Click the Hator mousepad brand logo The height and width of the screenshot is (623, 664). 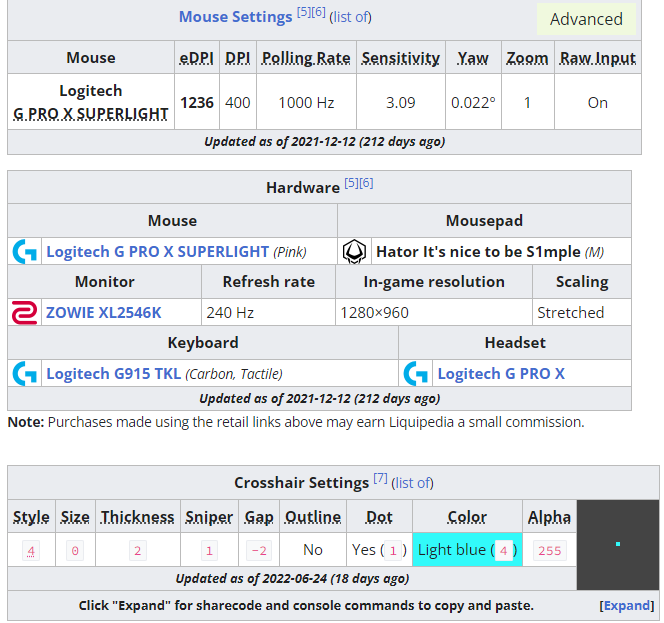354,251
